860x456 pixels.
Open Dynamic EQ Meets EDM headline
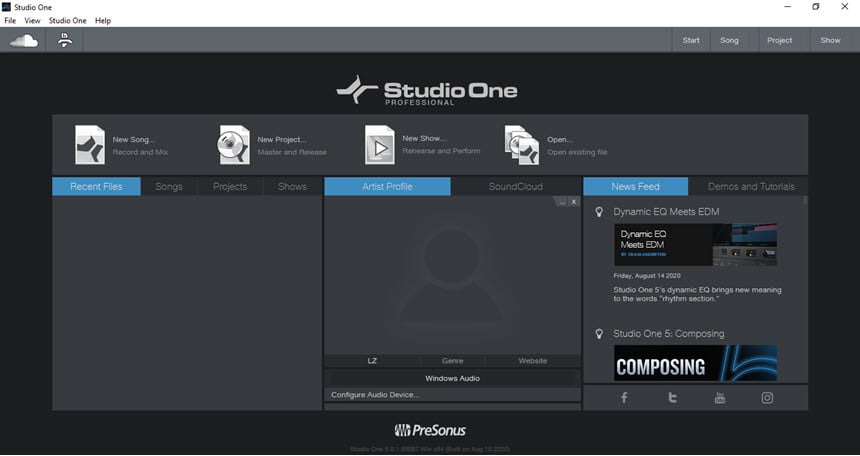[666, 212]
